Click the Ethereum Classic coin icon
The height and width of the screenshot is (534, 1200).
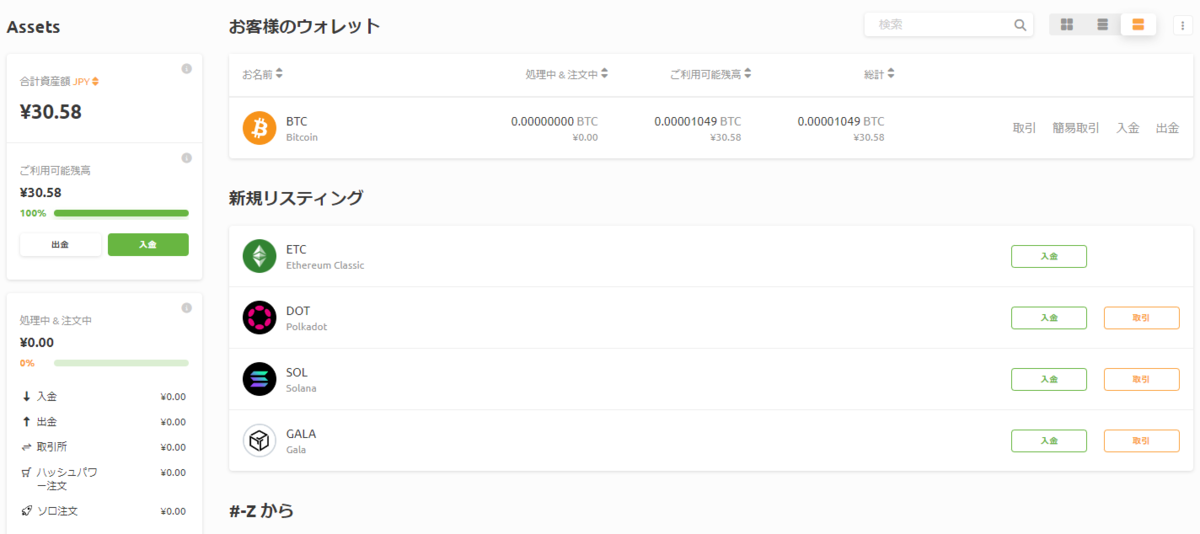[259, 257]
